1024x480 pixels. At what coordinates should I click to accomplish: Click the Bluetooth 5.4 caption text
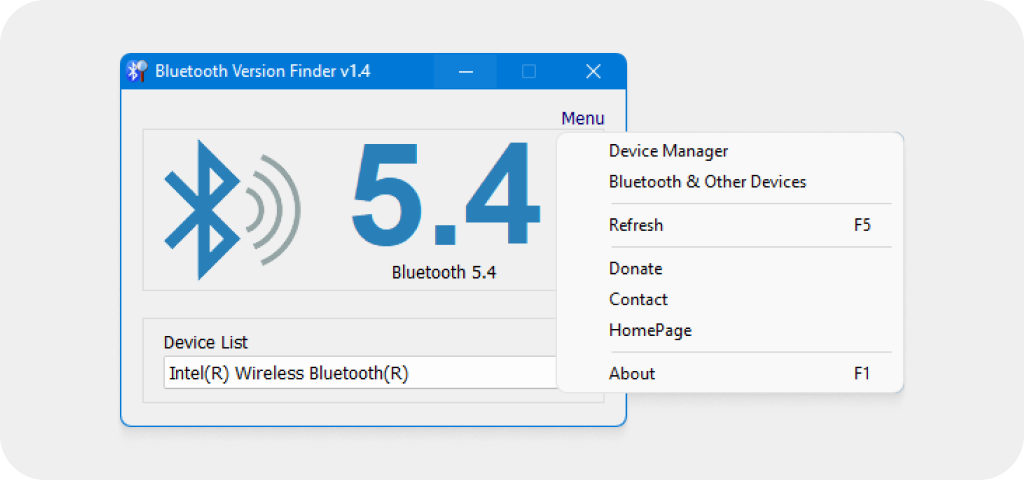pos(444,272)
